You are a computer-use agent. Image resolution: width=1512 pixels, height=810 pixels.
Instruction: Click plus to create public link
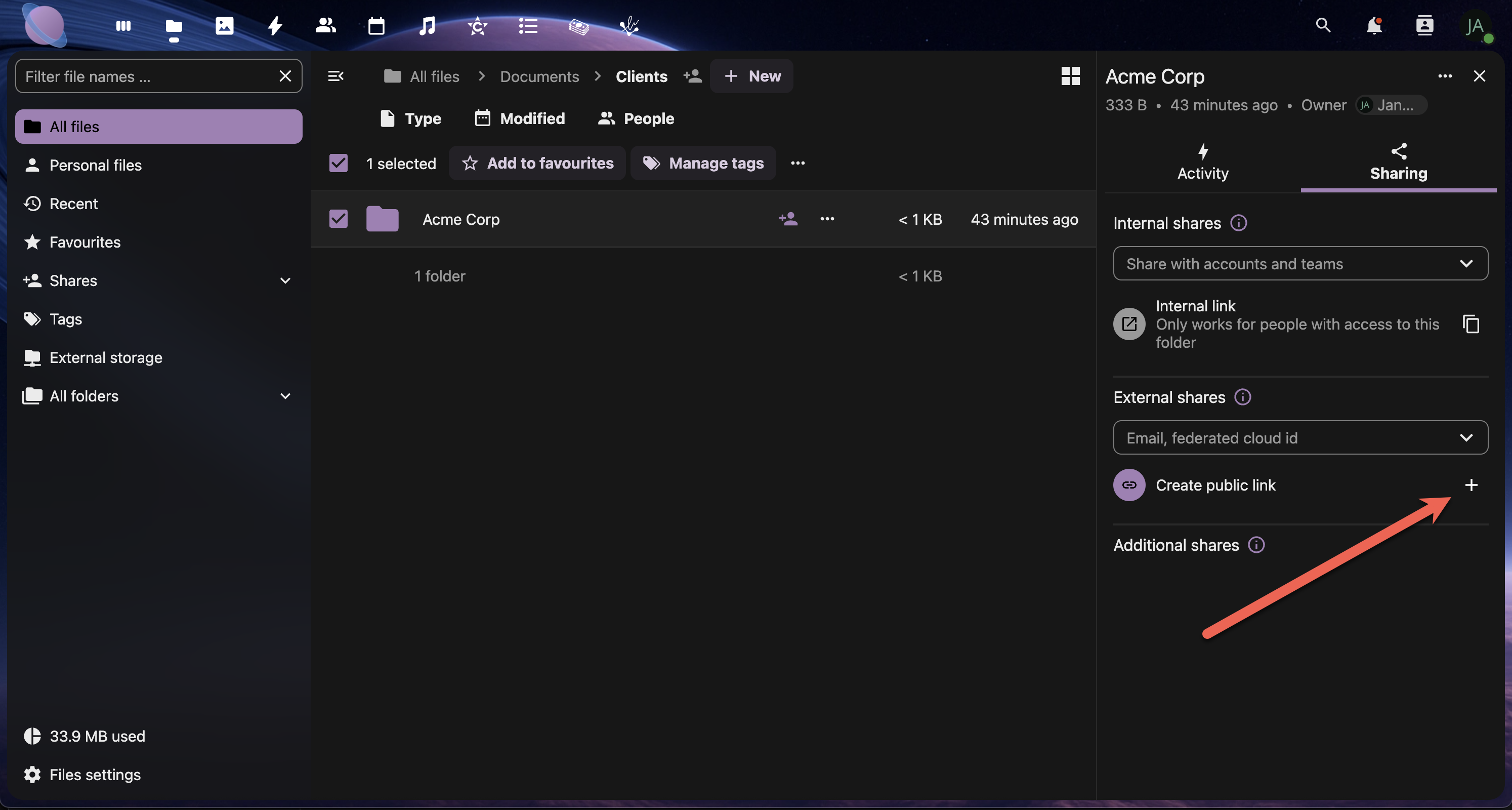click(x=1471, y=485)
